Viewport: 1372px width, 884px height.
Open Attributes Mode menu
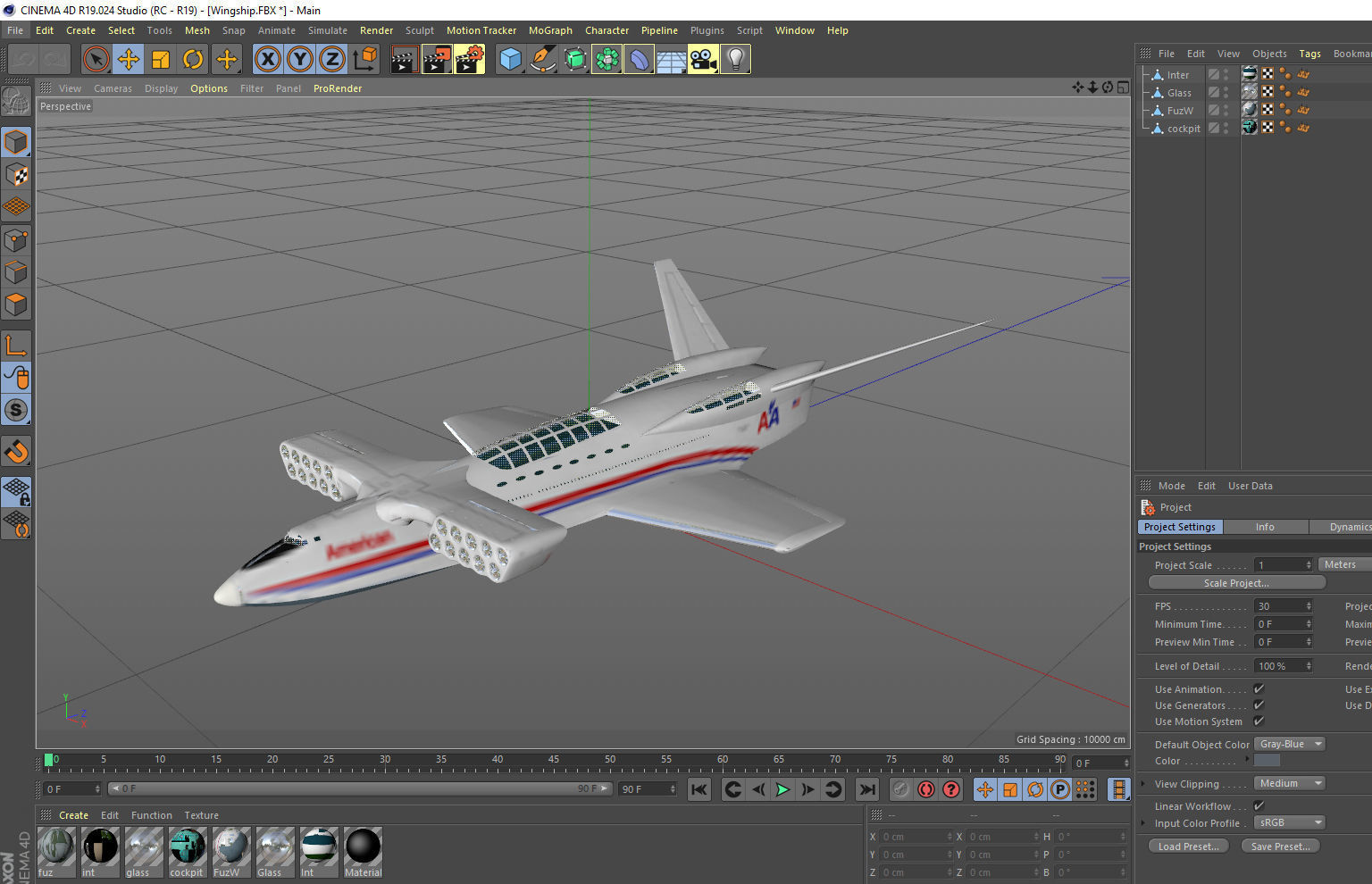1172,486
